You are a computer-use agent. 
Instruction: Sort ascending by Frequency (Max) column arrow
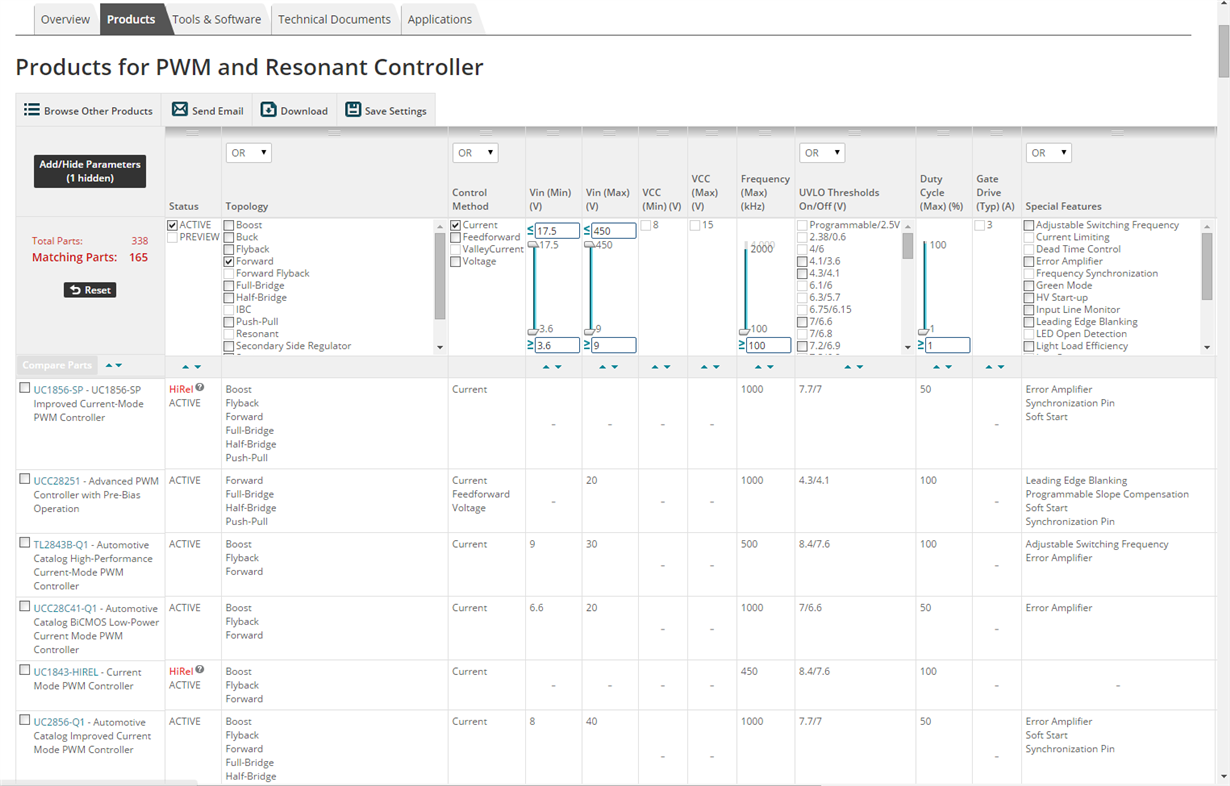(758, 367)
